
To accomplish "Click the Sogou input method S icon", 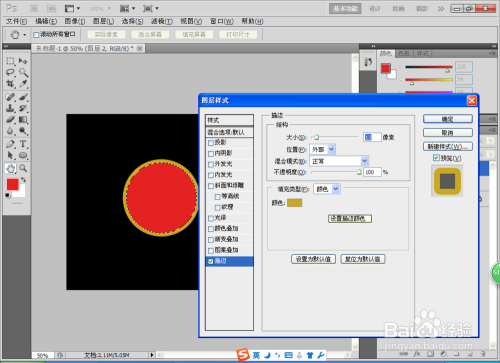I will pyautogui.click(x=243, y=355).
